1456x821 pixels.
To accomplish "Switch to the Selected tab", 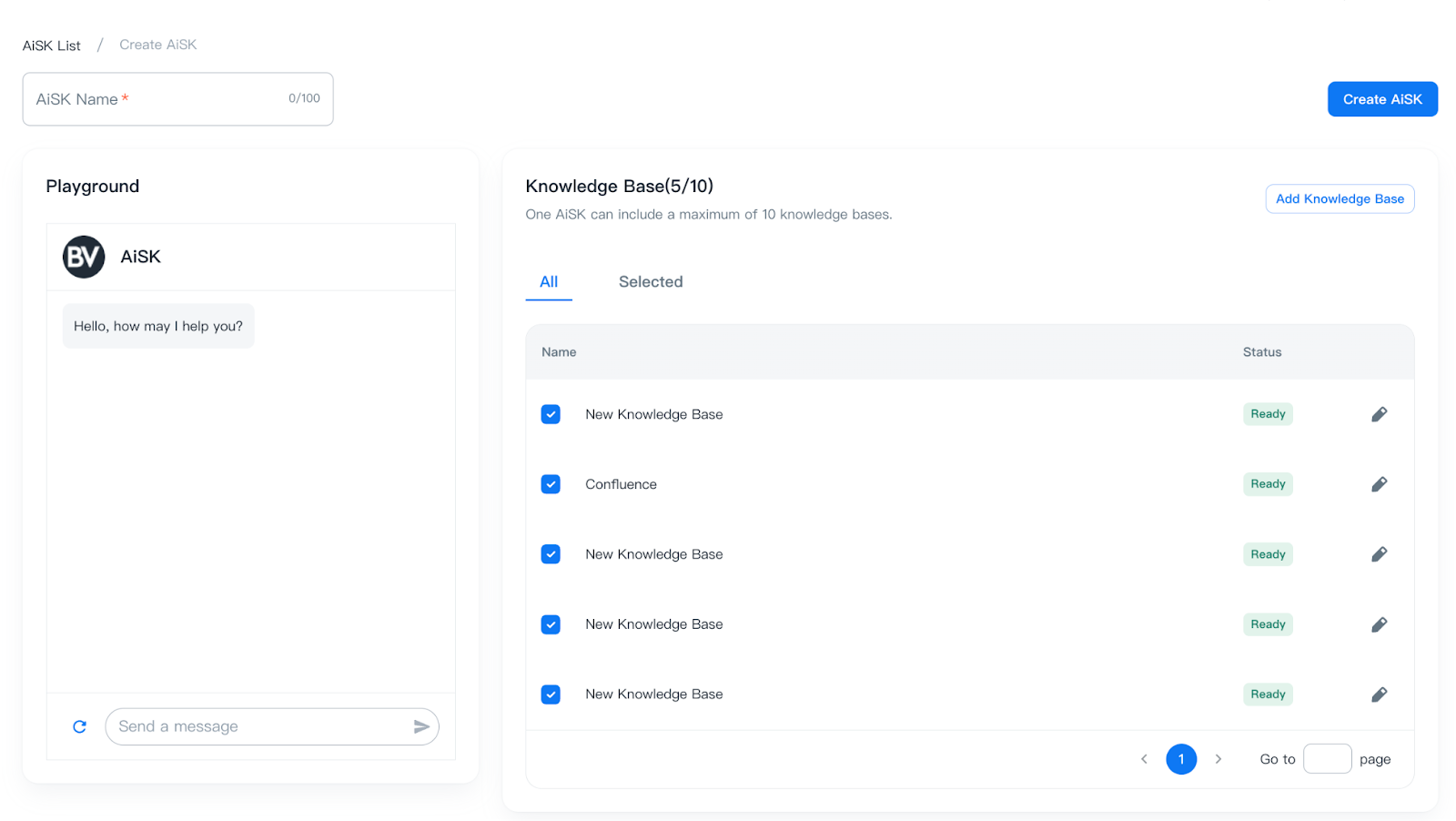I will tap(650, 282).
